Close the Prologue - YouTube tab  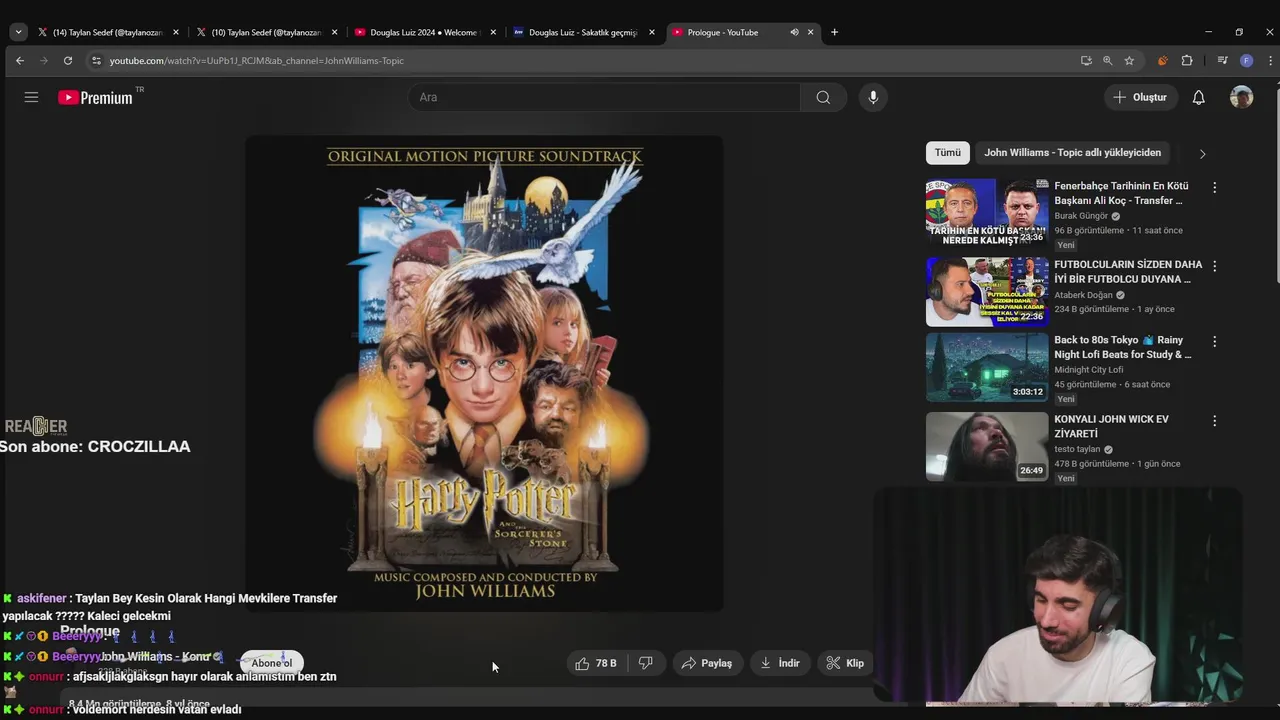point(810,32)
